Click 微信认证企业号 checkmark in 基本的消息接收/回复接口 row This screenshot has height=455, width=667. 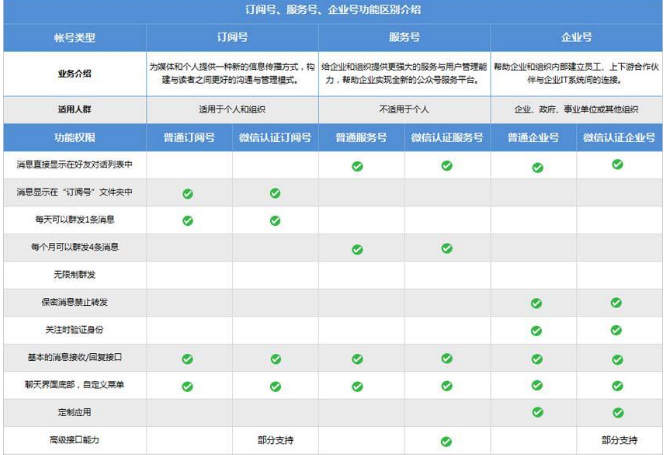[618, 360]
